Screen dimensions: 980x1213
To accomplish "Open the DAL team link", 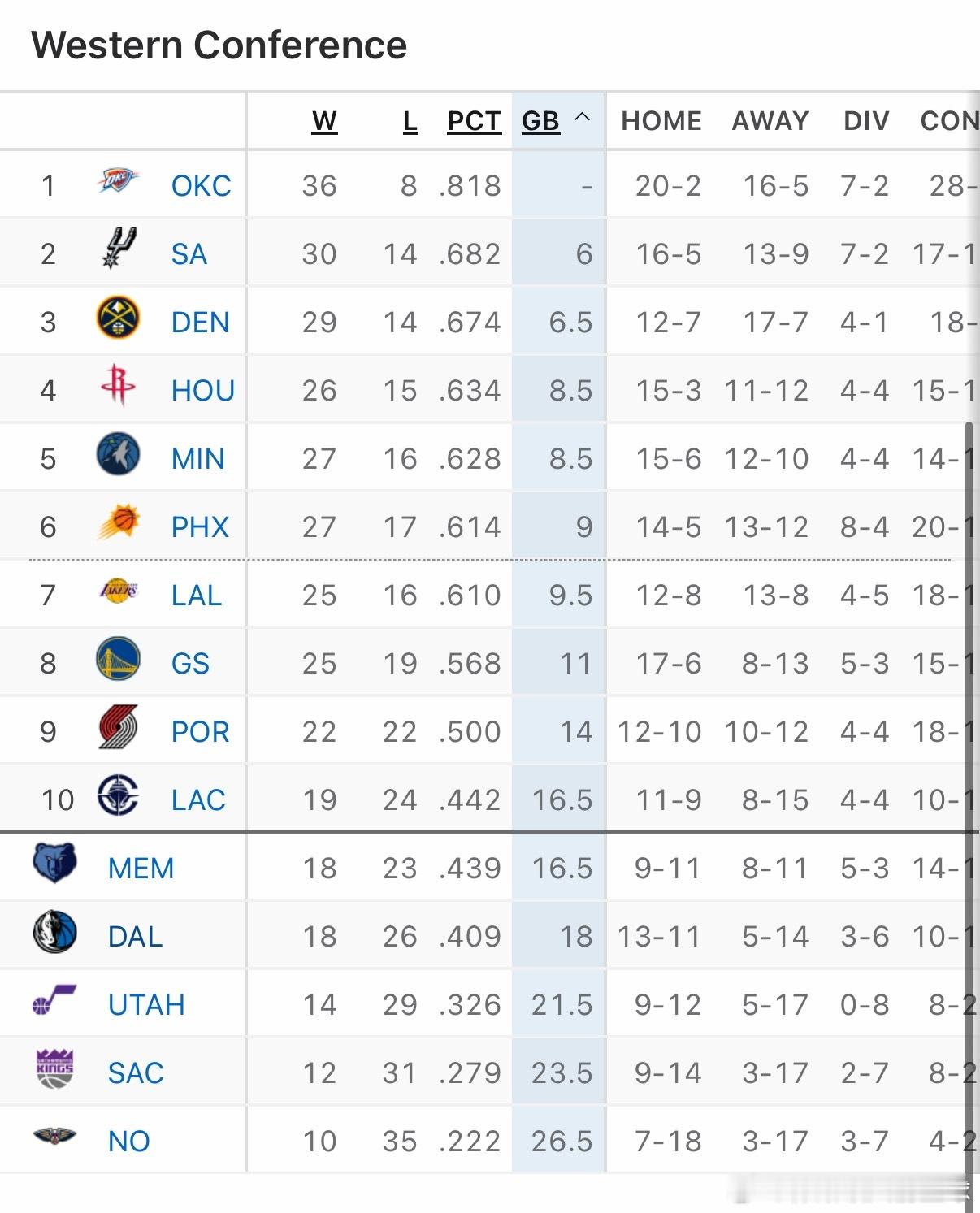I will pyautogui.click(x=135, y=937).
